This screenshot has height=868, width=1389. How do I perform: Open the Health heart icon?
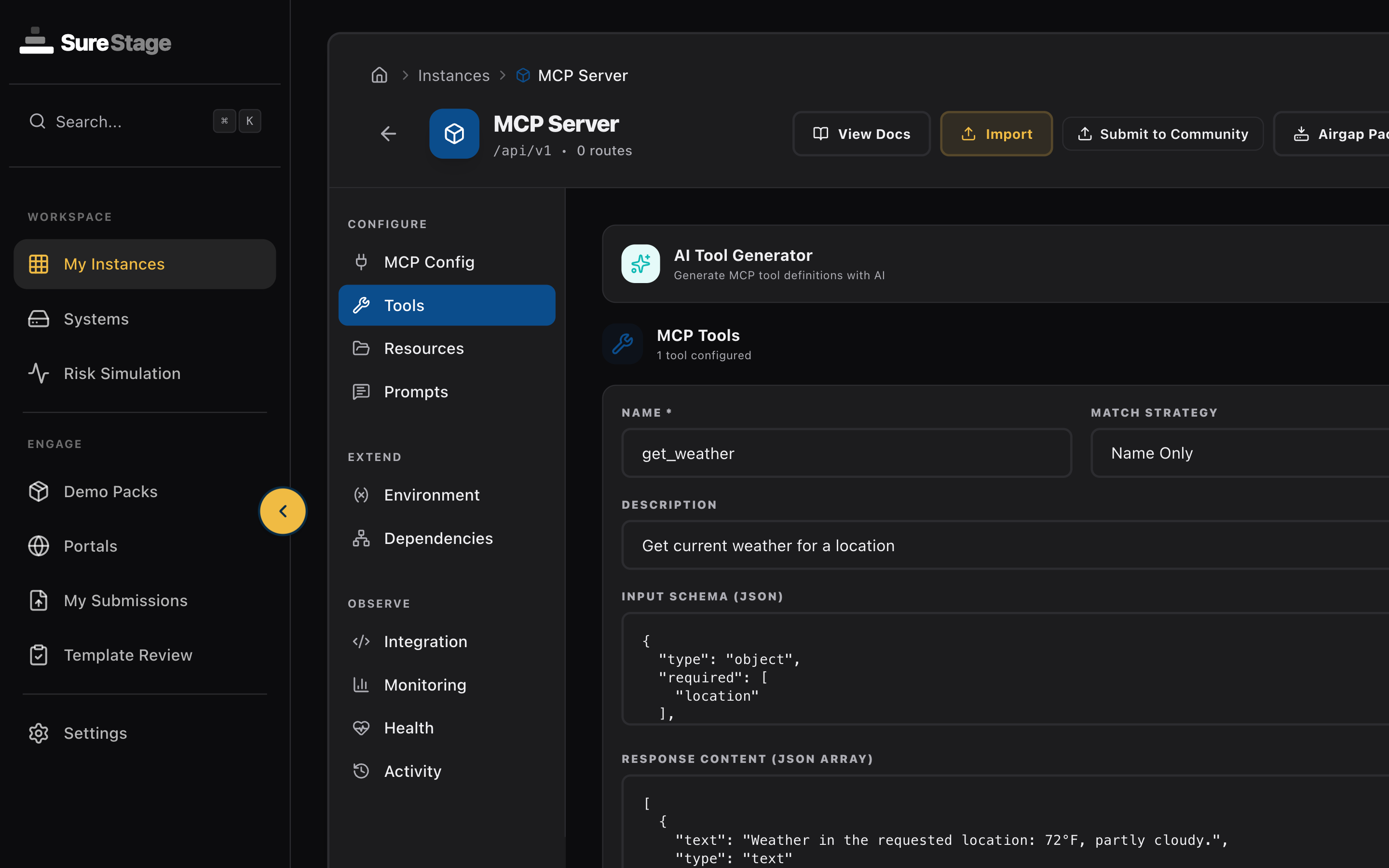click(x=361, y=727)
